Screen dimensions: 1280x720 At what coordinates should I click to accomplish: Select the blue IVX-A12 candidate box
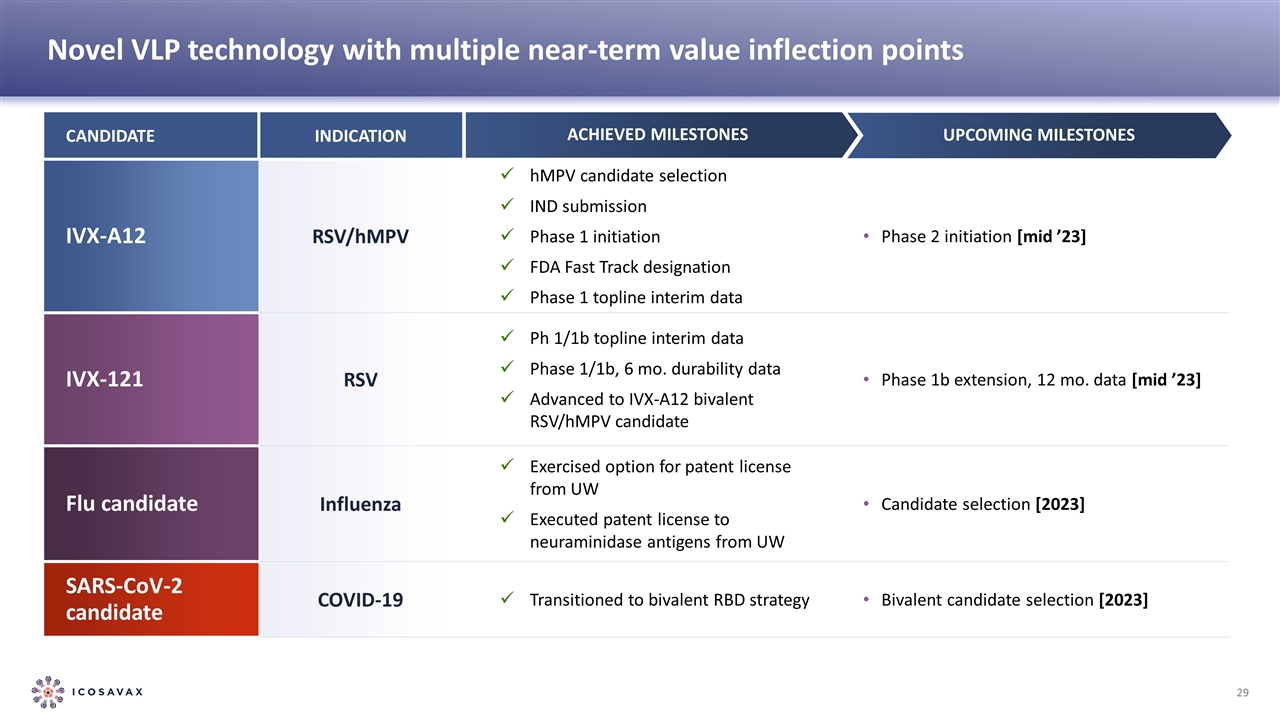tap(151, 236)
